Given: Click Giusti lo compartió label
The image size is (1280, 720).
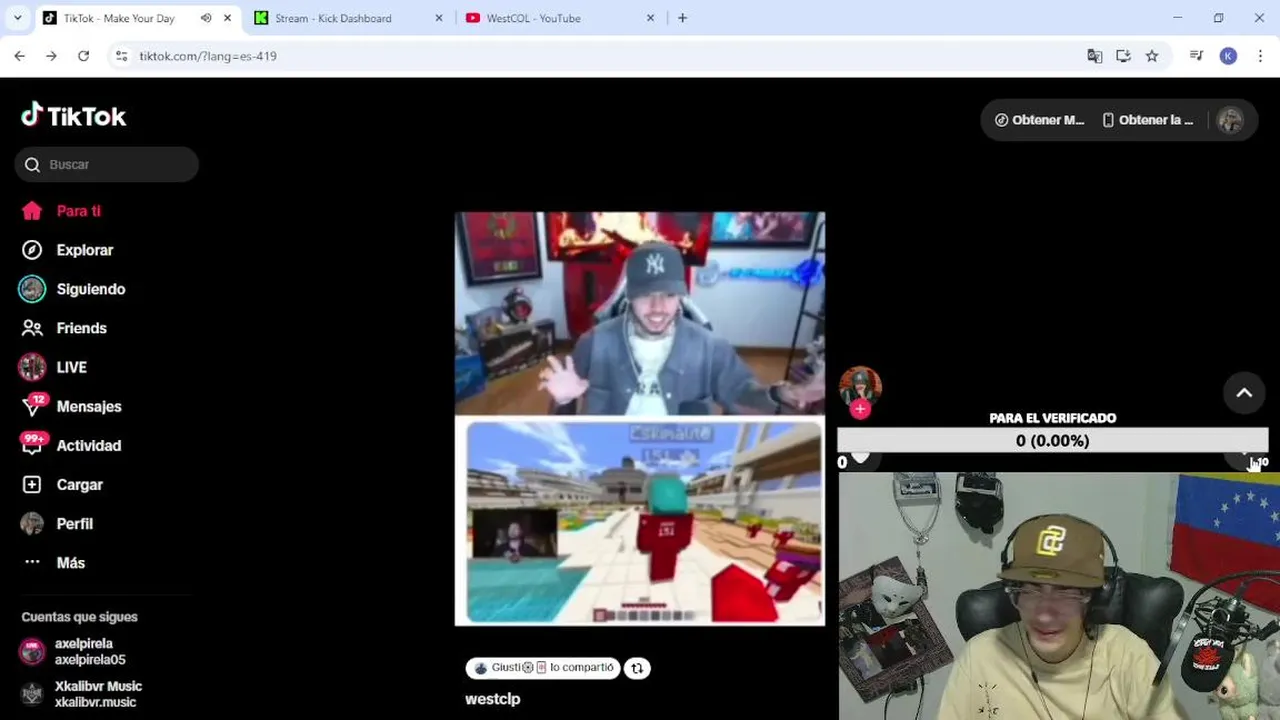Looking at the screenshot, I should point(543,668).
